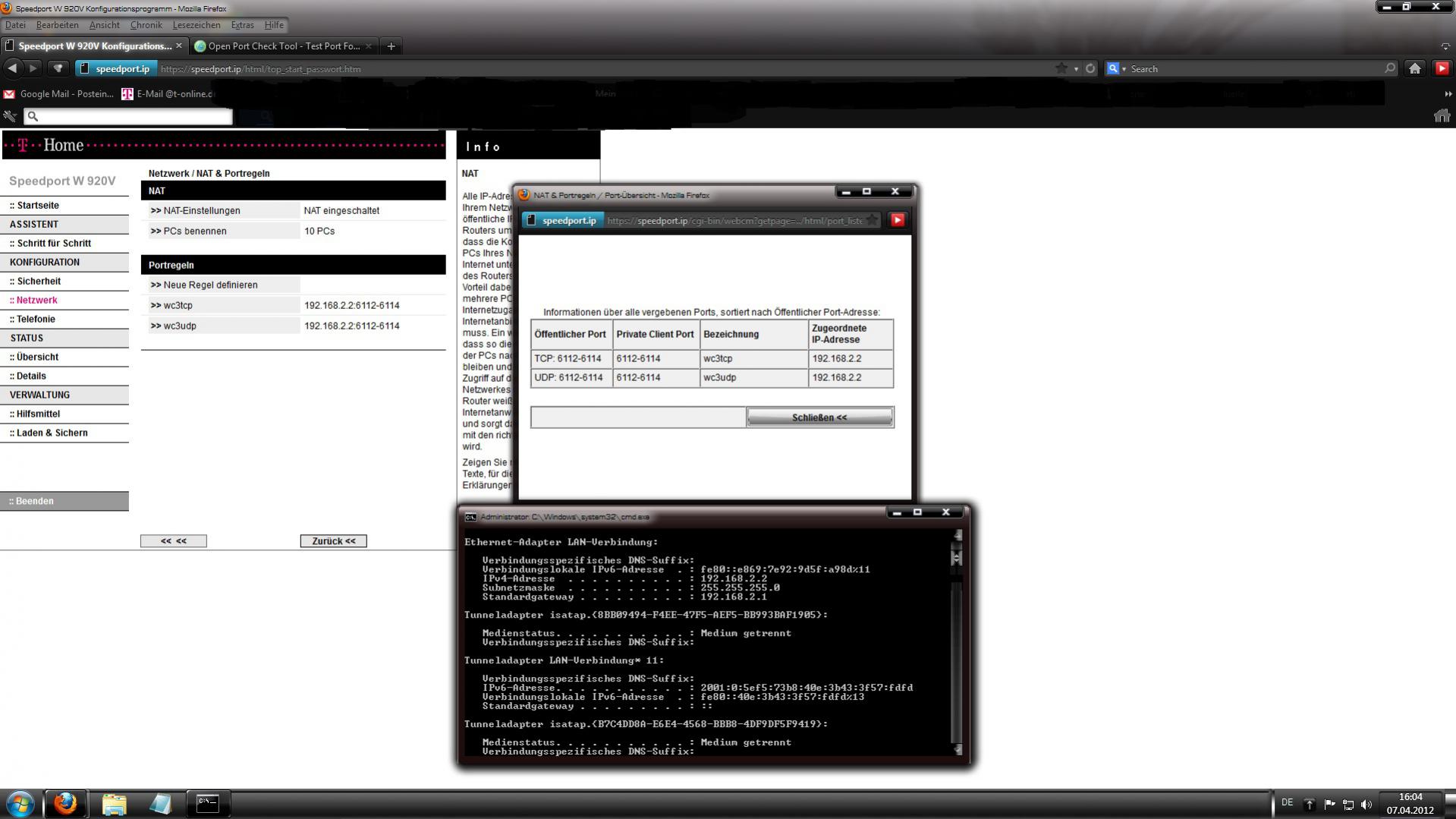Click the volume speaker tray icon
The height and width of the screenshot is (819, 1456).
(x=1366, y=805)
